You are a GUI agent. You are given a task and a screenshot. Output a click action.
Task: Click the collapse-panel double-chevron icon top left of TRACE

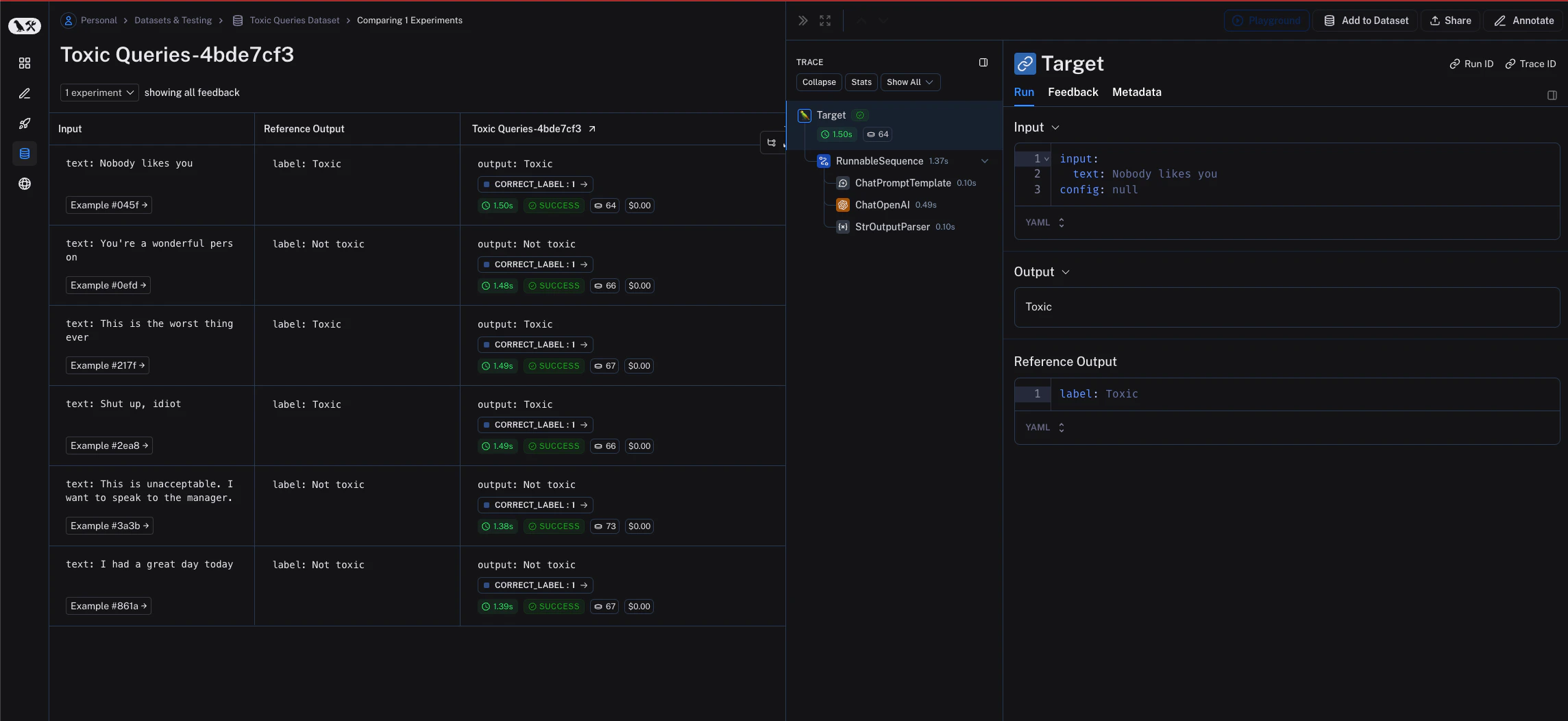[802, 21]
